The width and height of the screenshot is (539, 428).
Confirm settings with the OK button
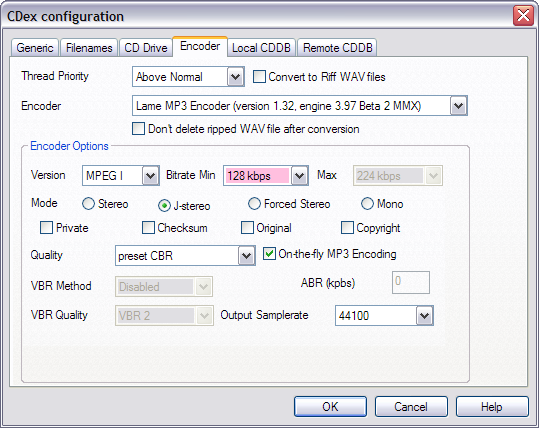pos(330,407)
